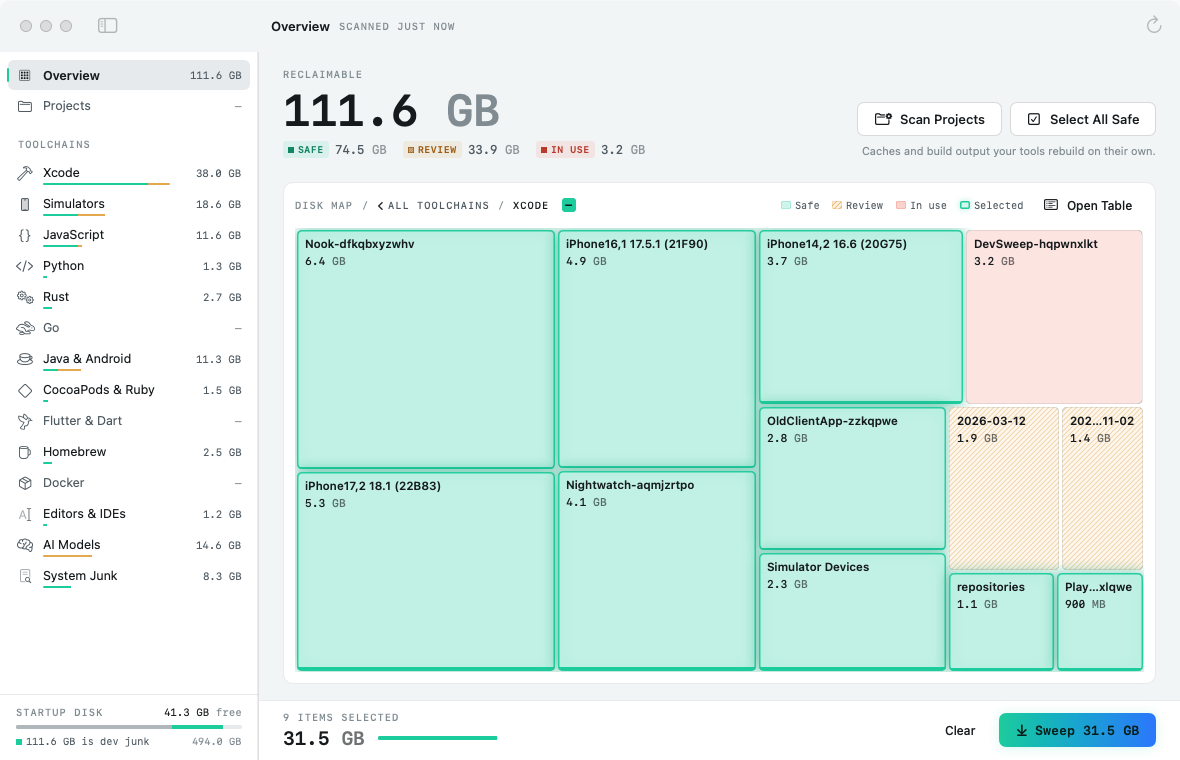The image size is (1180, 760).
Task: Click the IN USE 3.2 GB badge
Action: pyautogui.click(x=591, y=150)
